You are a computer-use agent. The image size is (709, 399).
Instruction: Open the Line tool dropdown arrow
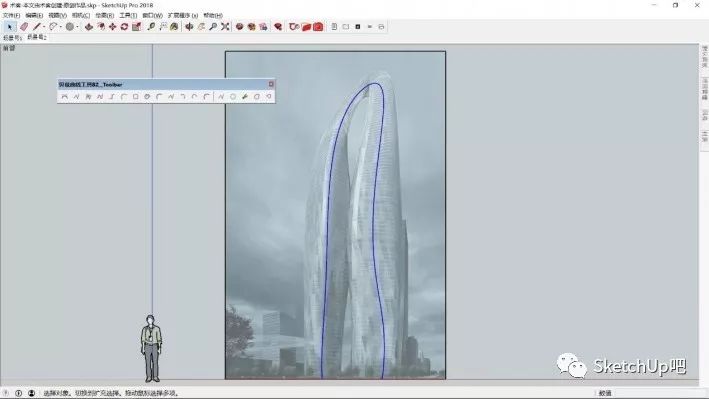coord(44,27)
